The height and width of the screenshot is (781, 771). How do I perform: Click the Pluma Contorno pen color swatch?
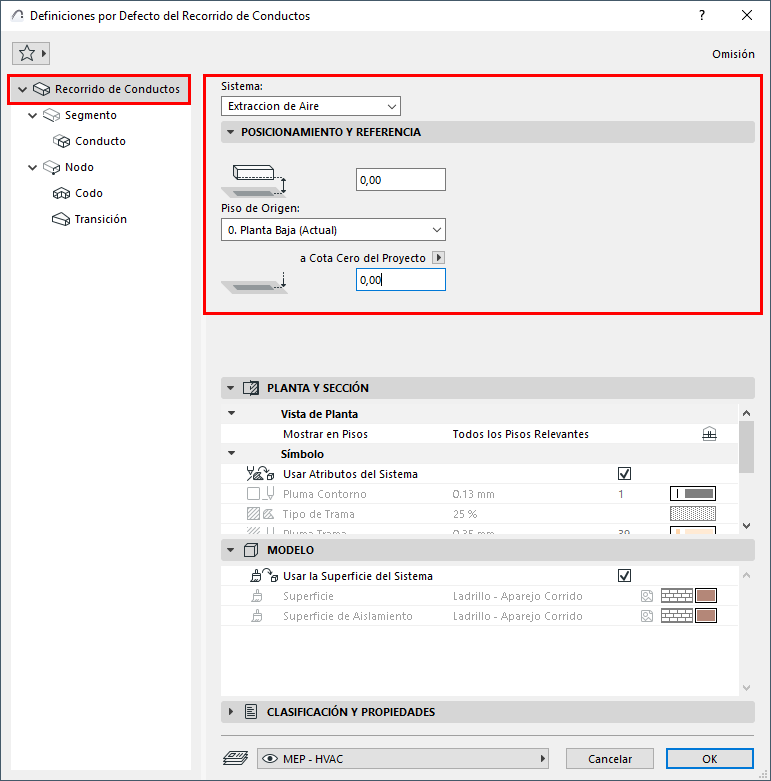(693, 494)
